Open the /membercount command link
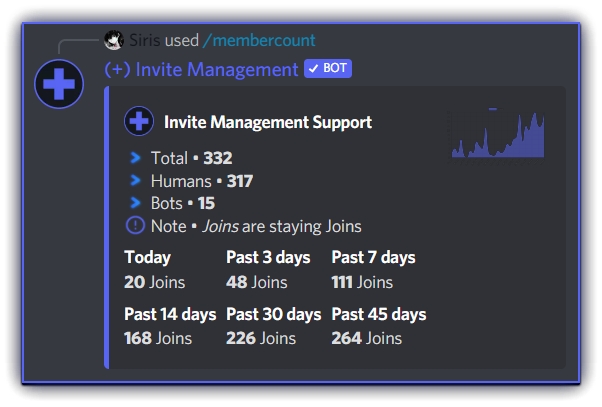 point(259,41)
